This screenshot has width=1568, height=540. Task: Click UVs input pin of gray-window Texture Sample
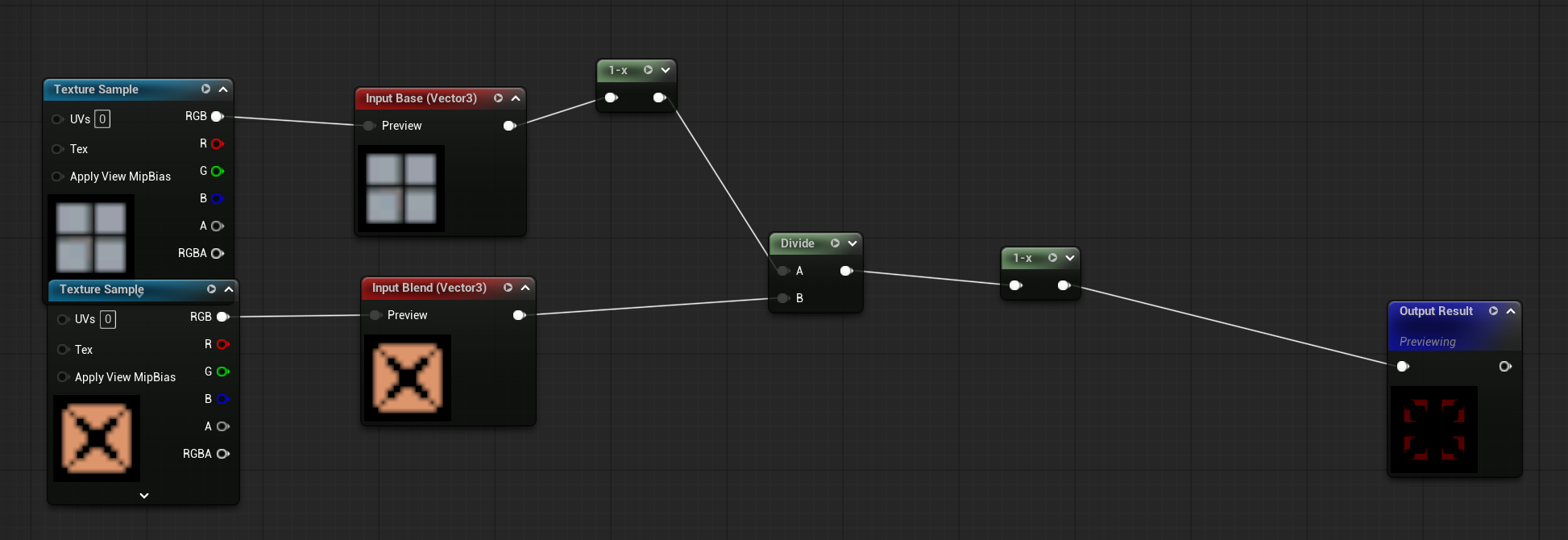point(57,119)
